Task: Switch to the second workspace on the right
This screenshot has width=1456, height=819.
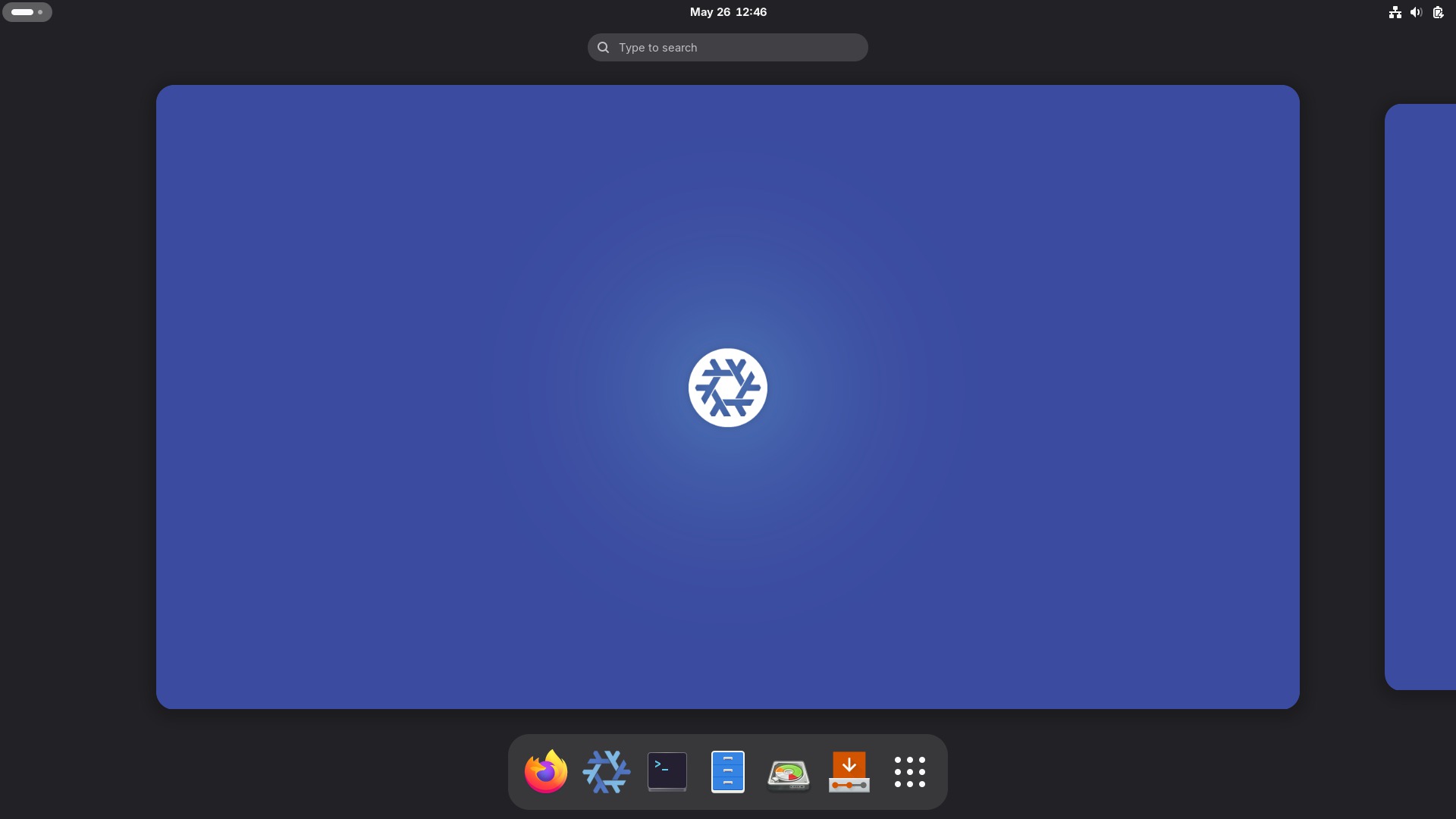Action: click(x=1420, y=397)
